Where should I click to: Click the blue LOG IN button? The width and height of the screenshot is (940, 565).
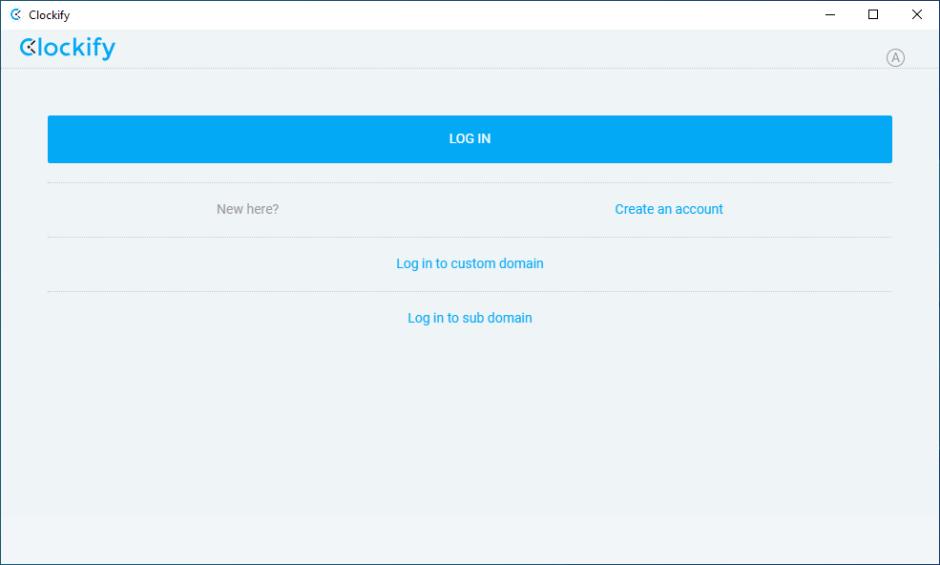click(469, 139)
